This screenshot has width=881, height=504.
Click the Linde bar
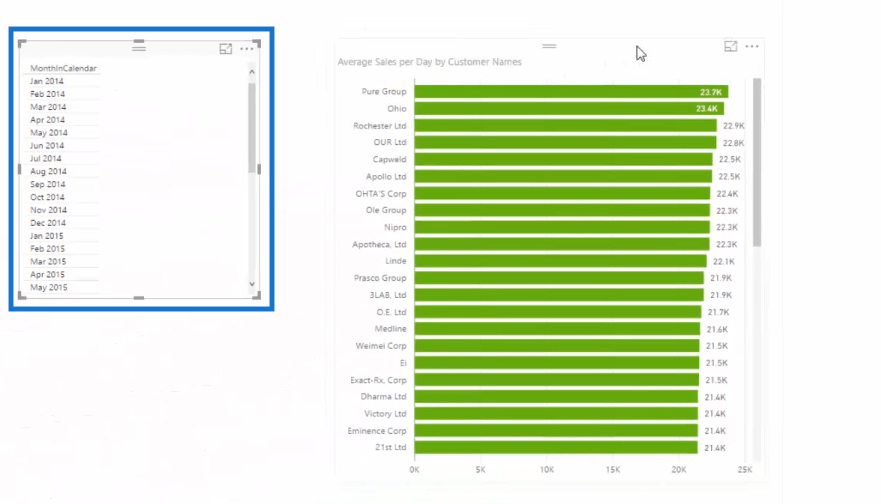(x=561, y=261)
